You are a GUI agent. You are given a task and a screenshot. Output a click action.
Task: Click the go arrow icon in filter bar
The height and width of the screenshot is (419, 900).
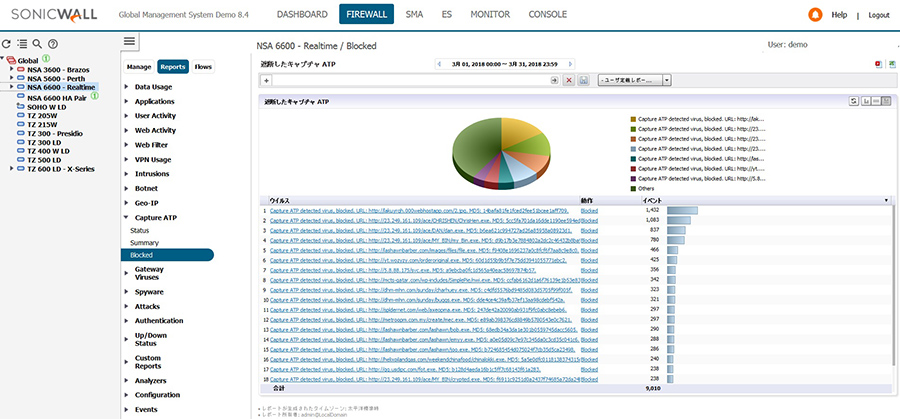554,80
